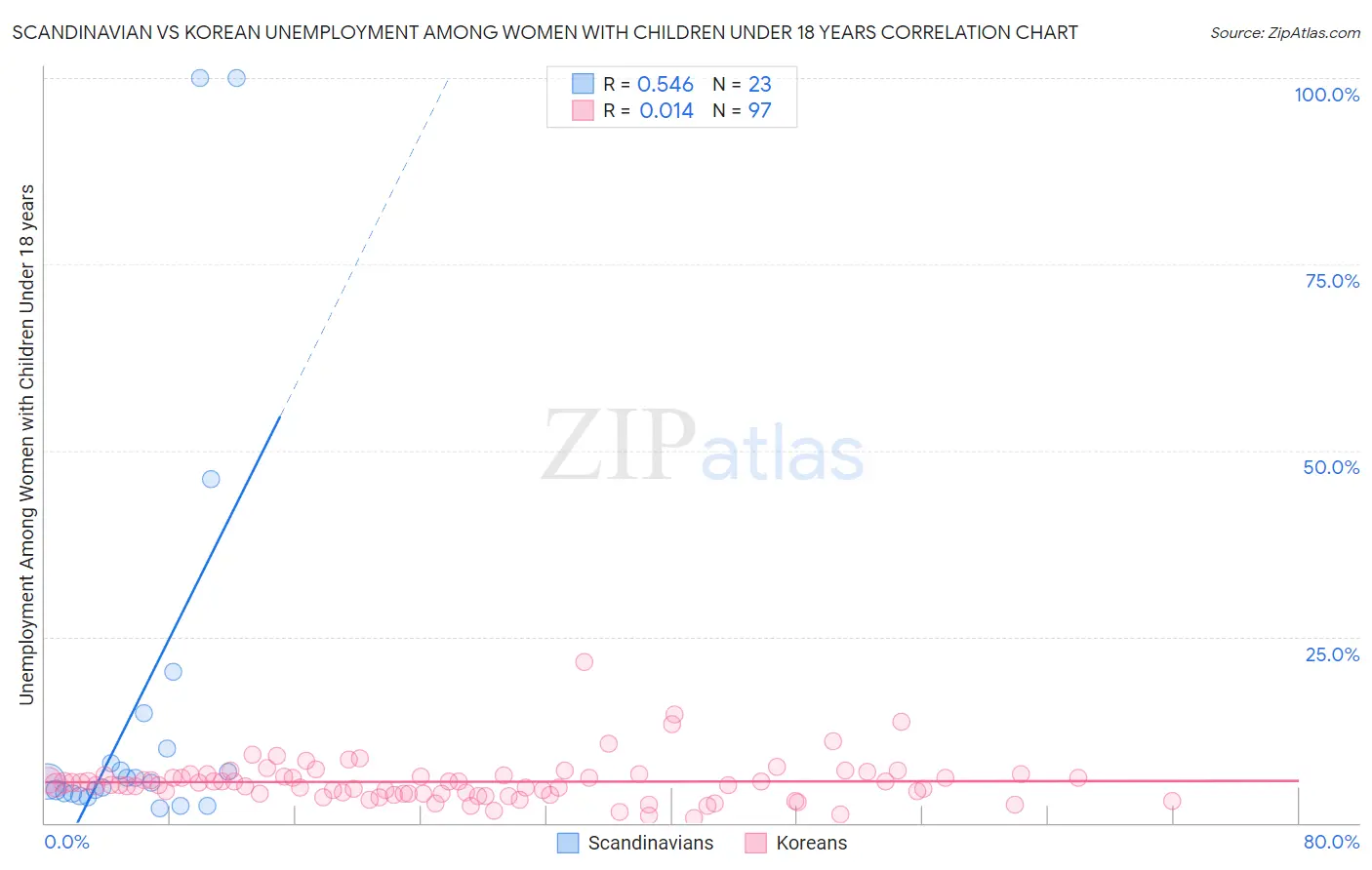Click the pink R = 0.014 swatch
This screenshot has height=870, width=1372.
pyautogui.click(x=583, y=110)
